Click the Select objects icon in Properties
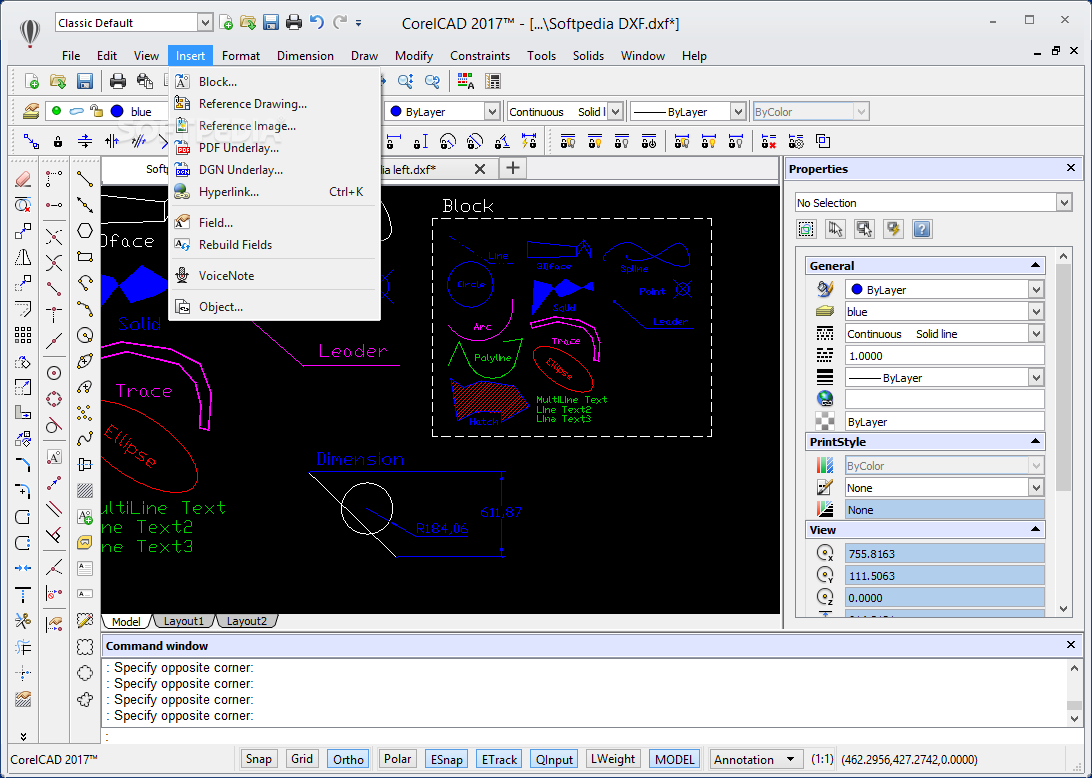Screen dimensions: 1092x778 806,228
